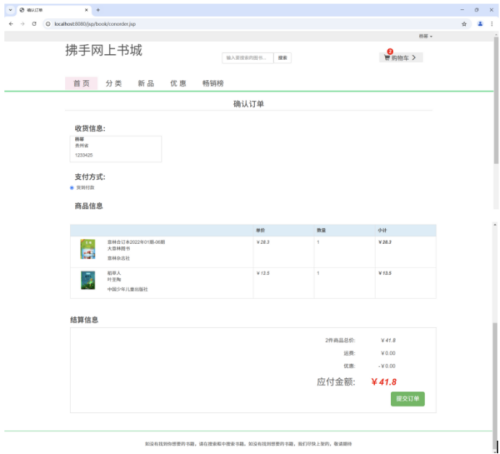This screenshot has width=500, height=454.
Task: Open the browser profile icon
Action: [480, 24]
